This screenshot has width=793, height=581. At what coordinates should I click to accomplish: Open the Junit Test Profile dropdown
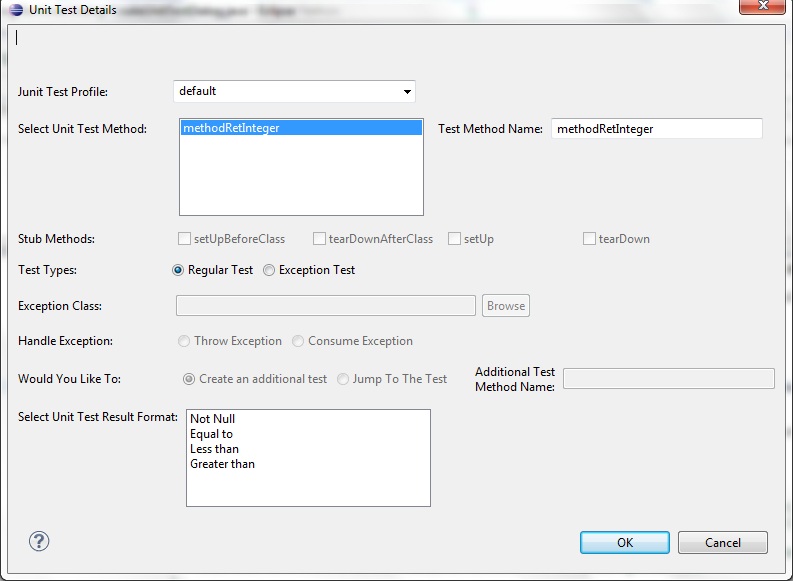coord(294,92)
